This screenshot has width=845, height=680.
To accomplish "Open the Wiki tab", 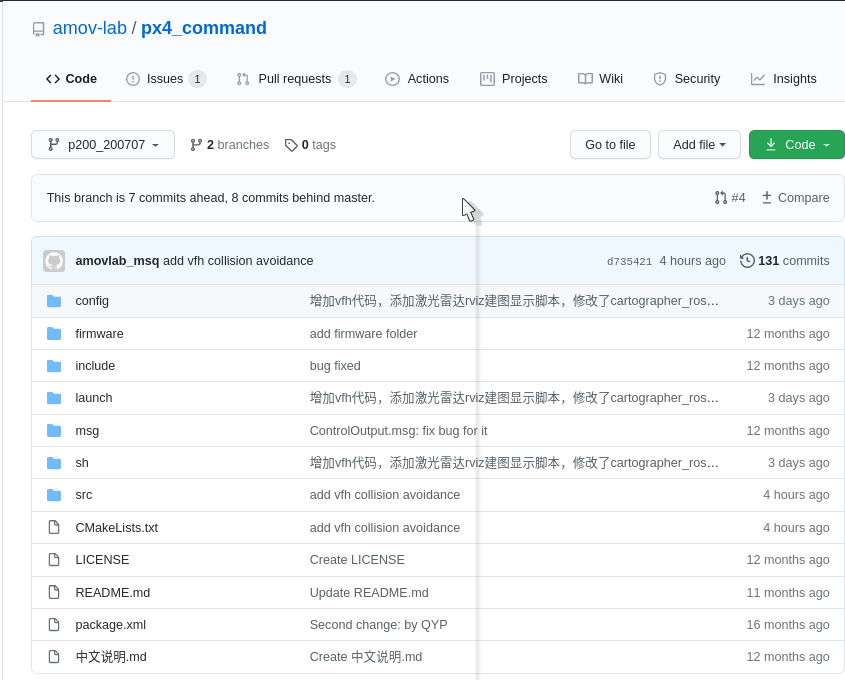I will 600,79.
